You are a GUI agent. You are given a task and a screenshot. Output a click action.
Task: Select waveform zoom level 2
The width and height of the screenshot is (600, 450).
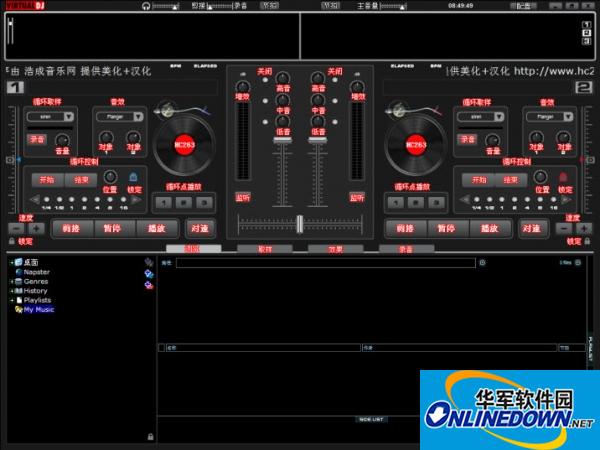click(586, 33)
